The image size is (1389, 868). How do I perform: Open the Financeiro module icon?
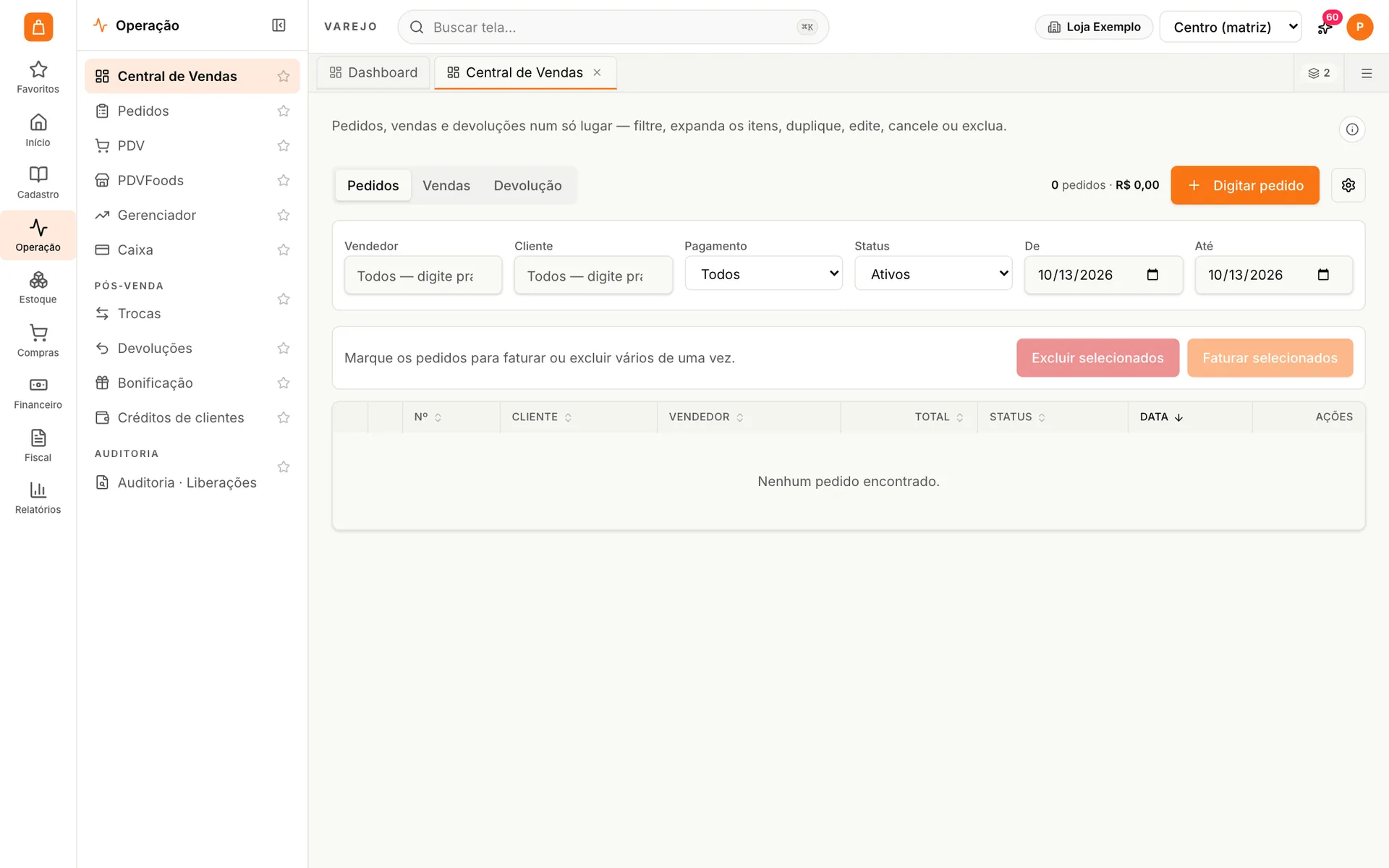pos(38,393)
